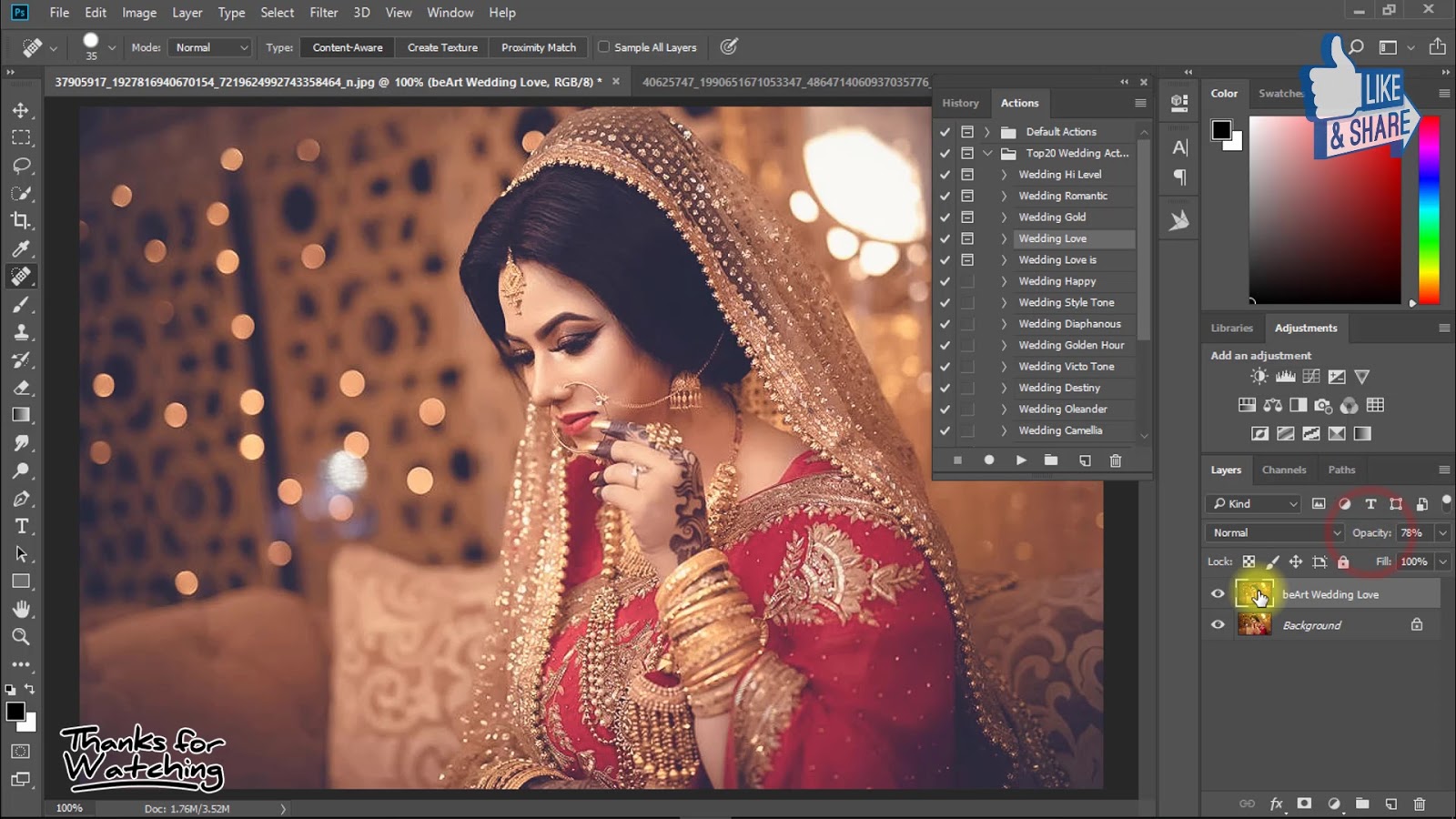Click the foreground color swatch in Color panel
This screenshot has width=1456, height=819.
[x=1221, y=130]
